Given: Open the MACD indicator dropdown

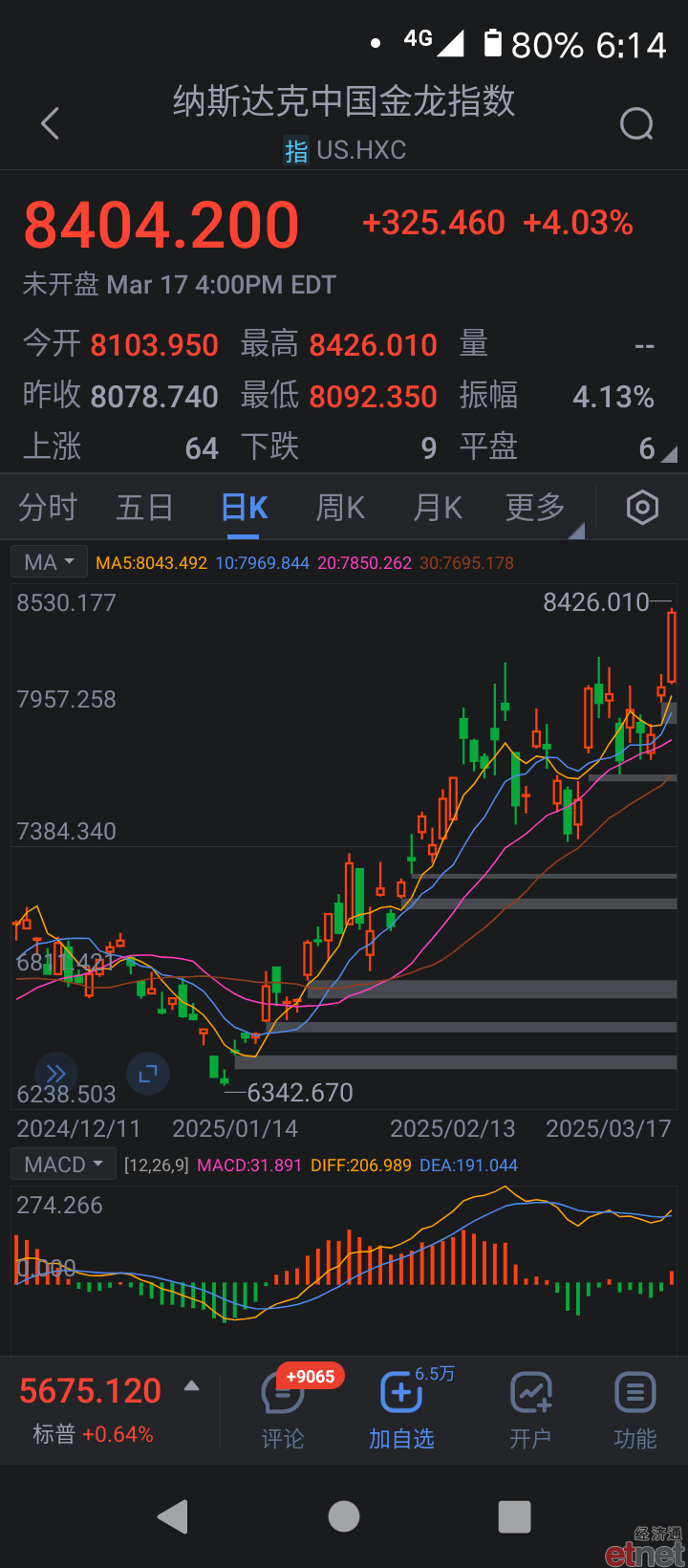Looking at the screenshot, I should coord(63,1165).
